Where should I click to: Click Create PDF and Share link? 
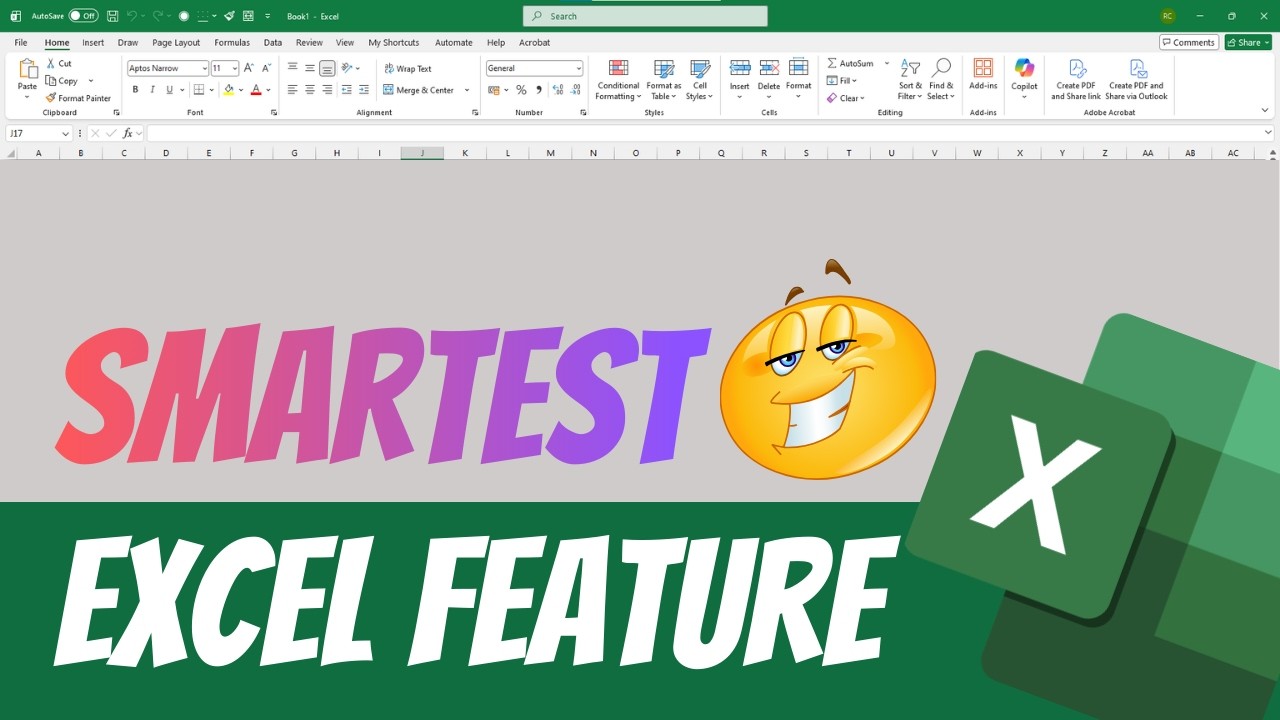point(1076,80)
